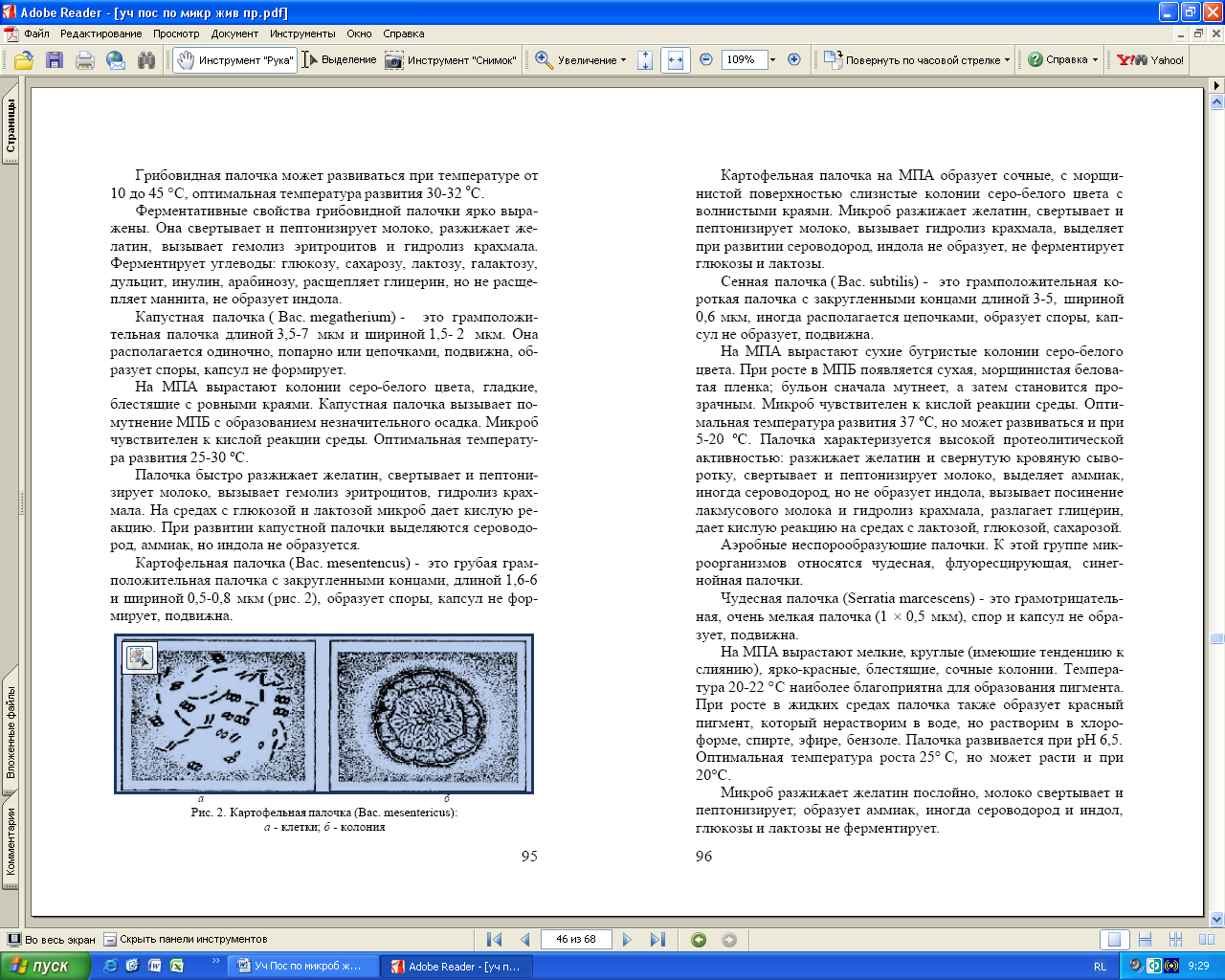Click Rotate clockwise "Повернуть по часовой стрелке"
The width and height of the screenshot is (1225, 980).
pos(911,60)
